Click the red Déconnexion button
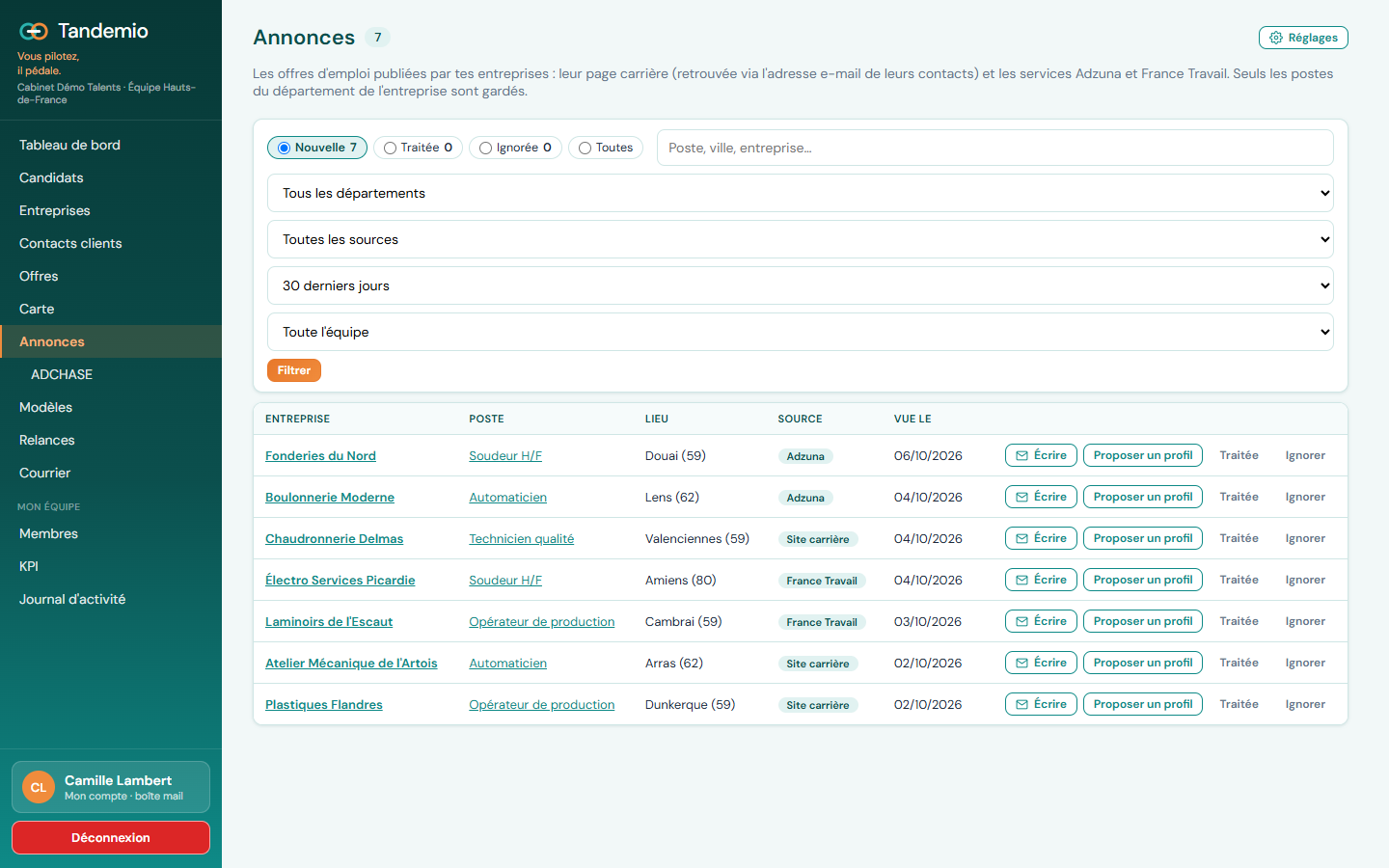This screenshot has width=1389, height=868. pos(111,837)
